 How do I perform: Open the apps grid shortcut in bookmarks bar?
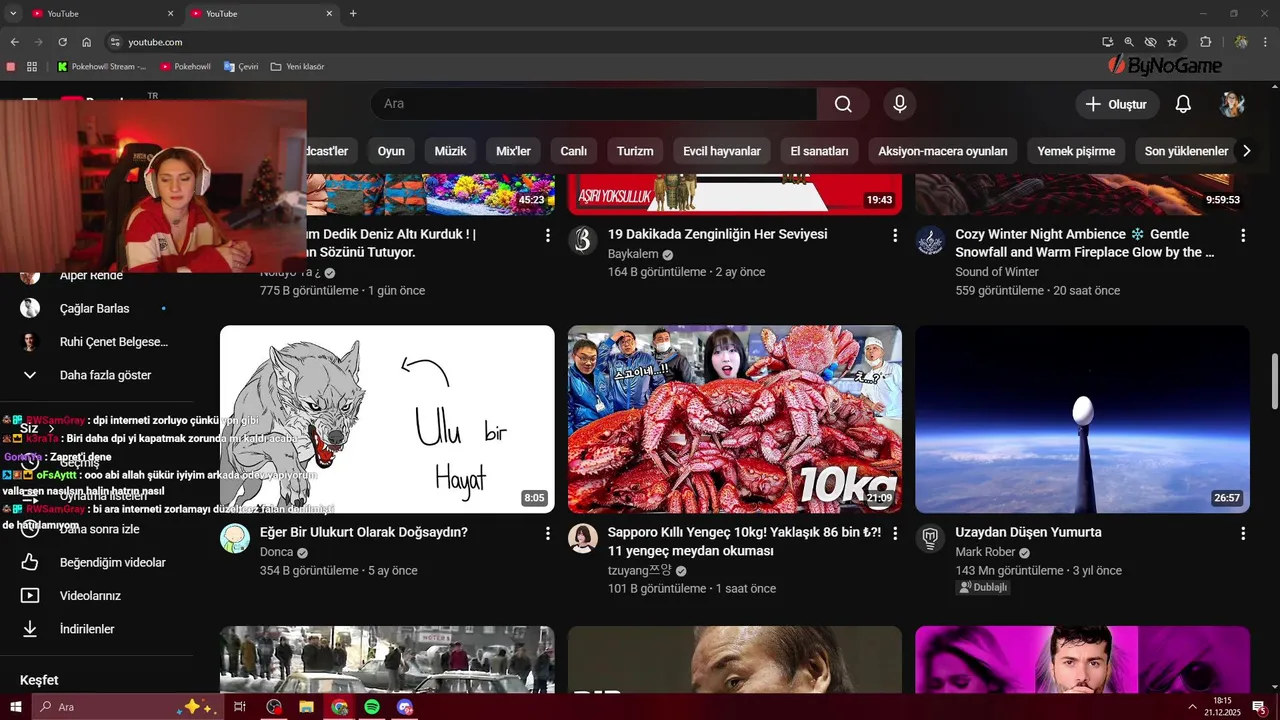point(32,67)
